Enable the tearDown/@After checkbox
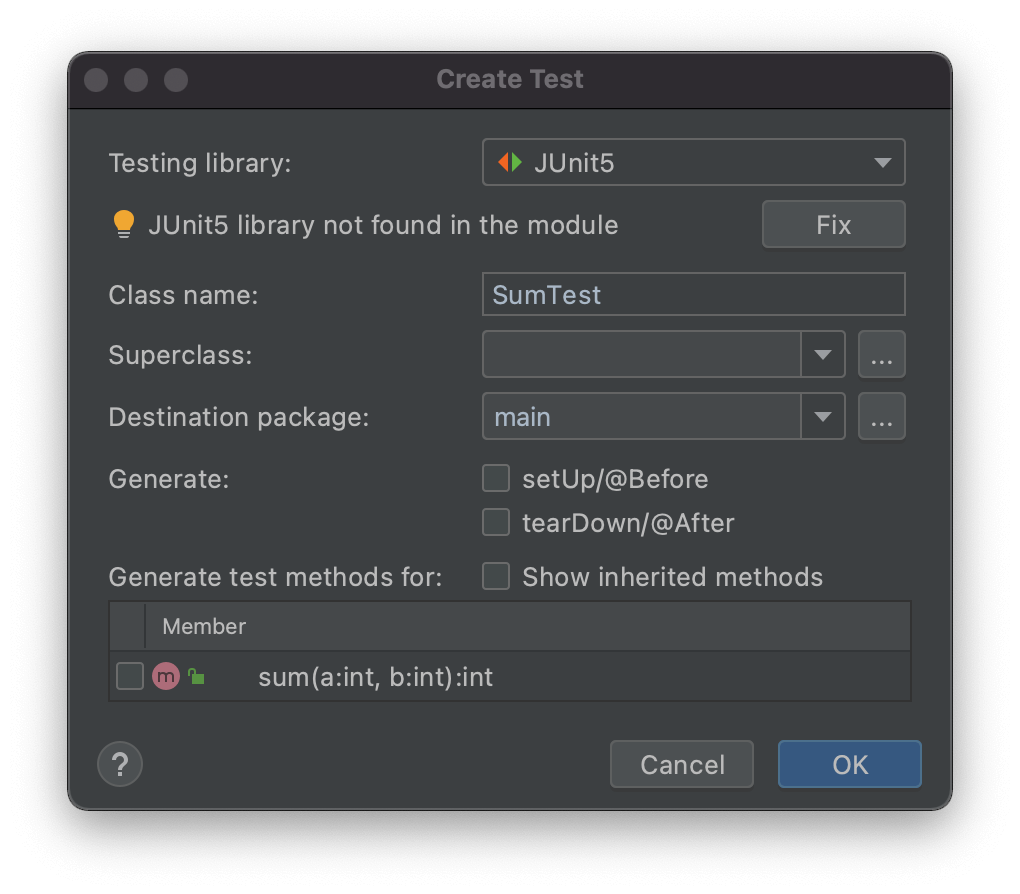Image resolution: width=1020 pixels, height=894 pixels. 496,522
